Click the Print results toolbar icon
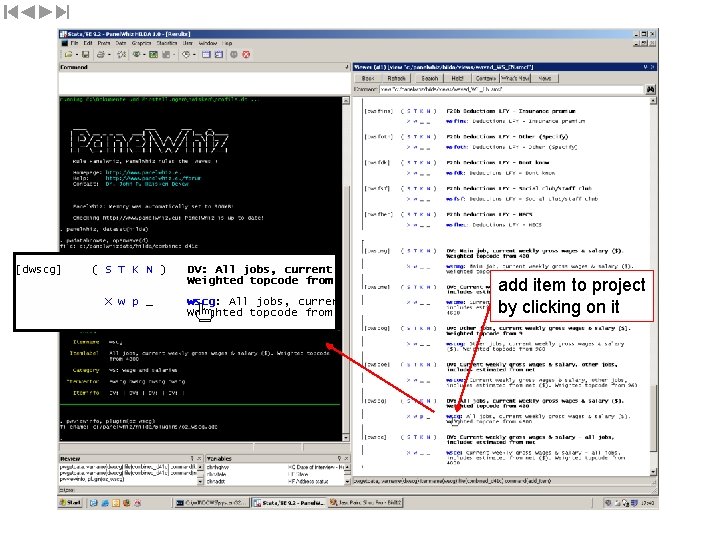Viewport: 720px width, 540px height. click(x=101, y=55)
